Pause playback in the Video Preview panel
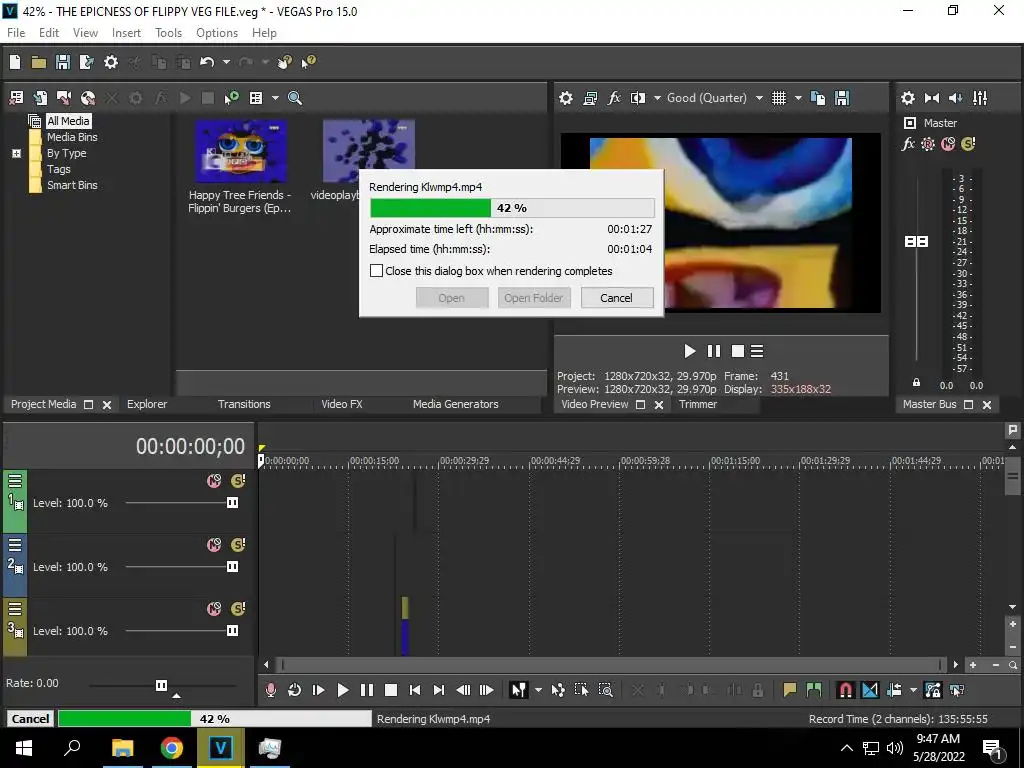Viewport: 1024px width, 768px height. [x=714, y=351]
